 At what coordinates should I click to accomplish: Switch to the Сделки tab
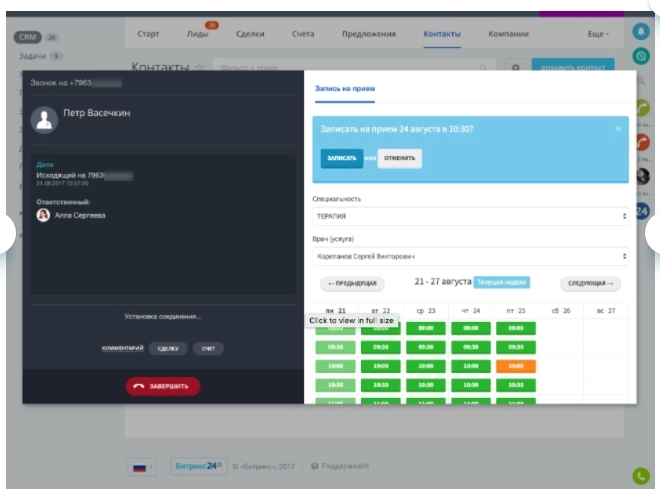[x=250, y=34]
